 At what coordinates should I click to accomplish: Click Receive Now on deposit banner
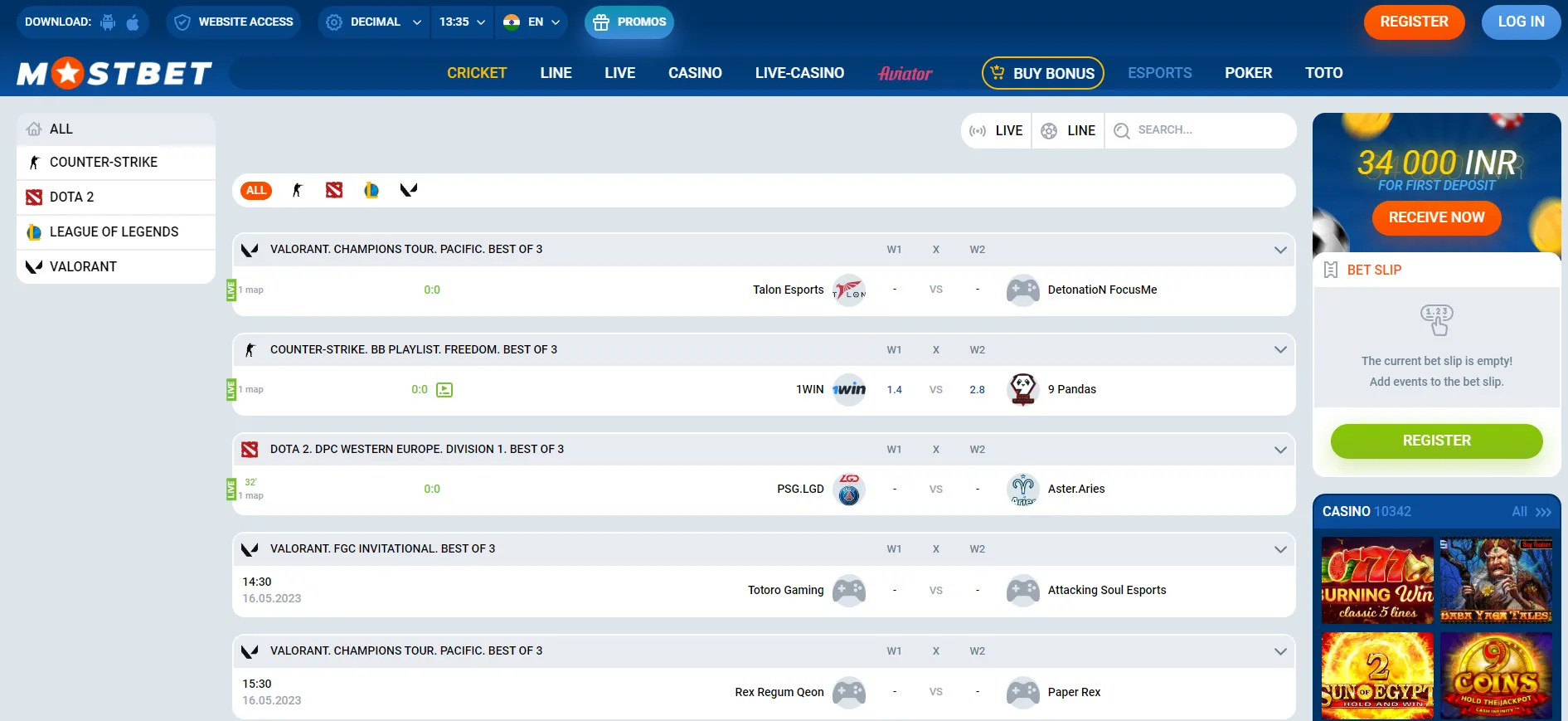click(1436, 218)
